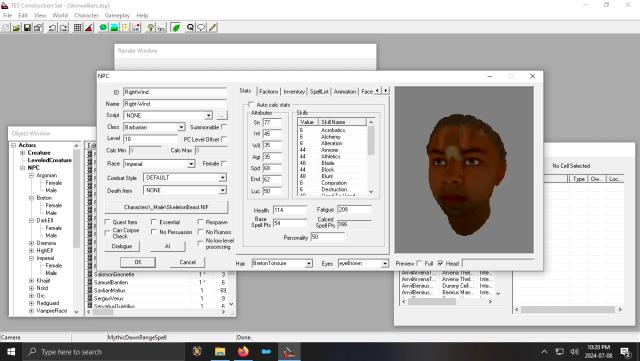The height and width of the screenshot is (361, 640).
Task: Check the PC Level Offset checkbox
Action: (x=224, y=139)
